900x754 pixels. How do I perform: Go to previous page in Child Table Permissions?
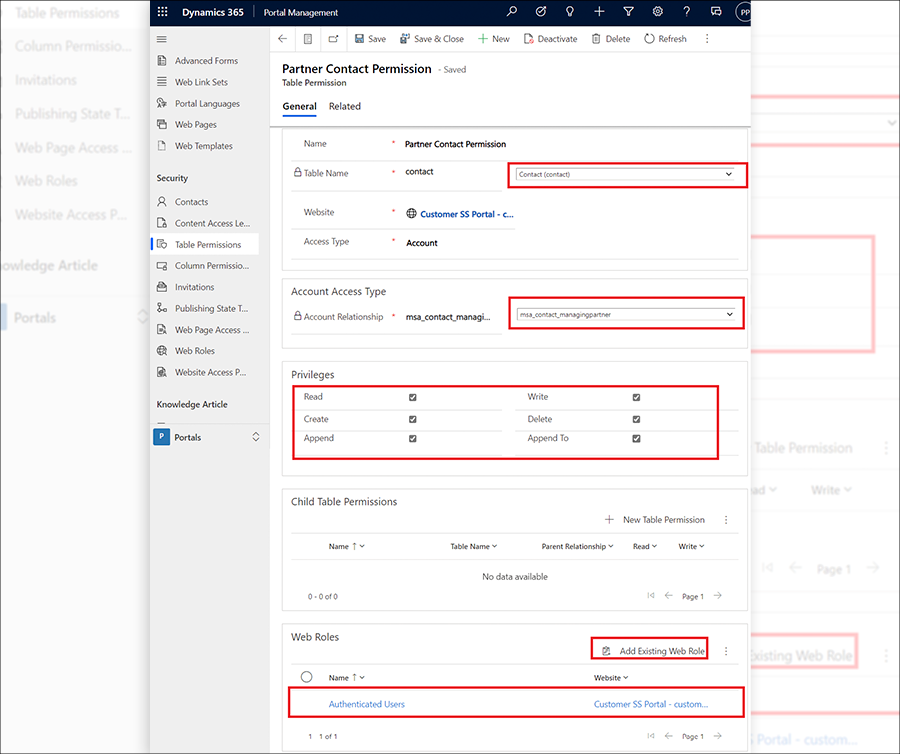tap(669, 596)
